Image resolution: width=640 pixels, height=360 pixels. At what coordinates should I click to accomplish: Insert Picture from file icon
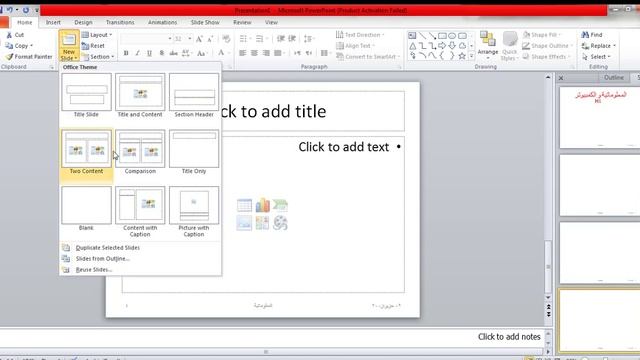point(244,223)
